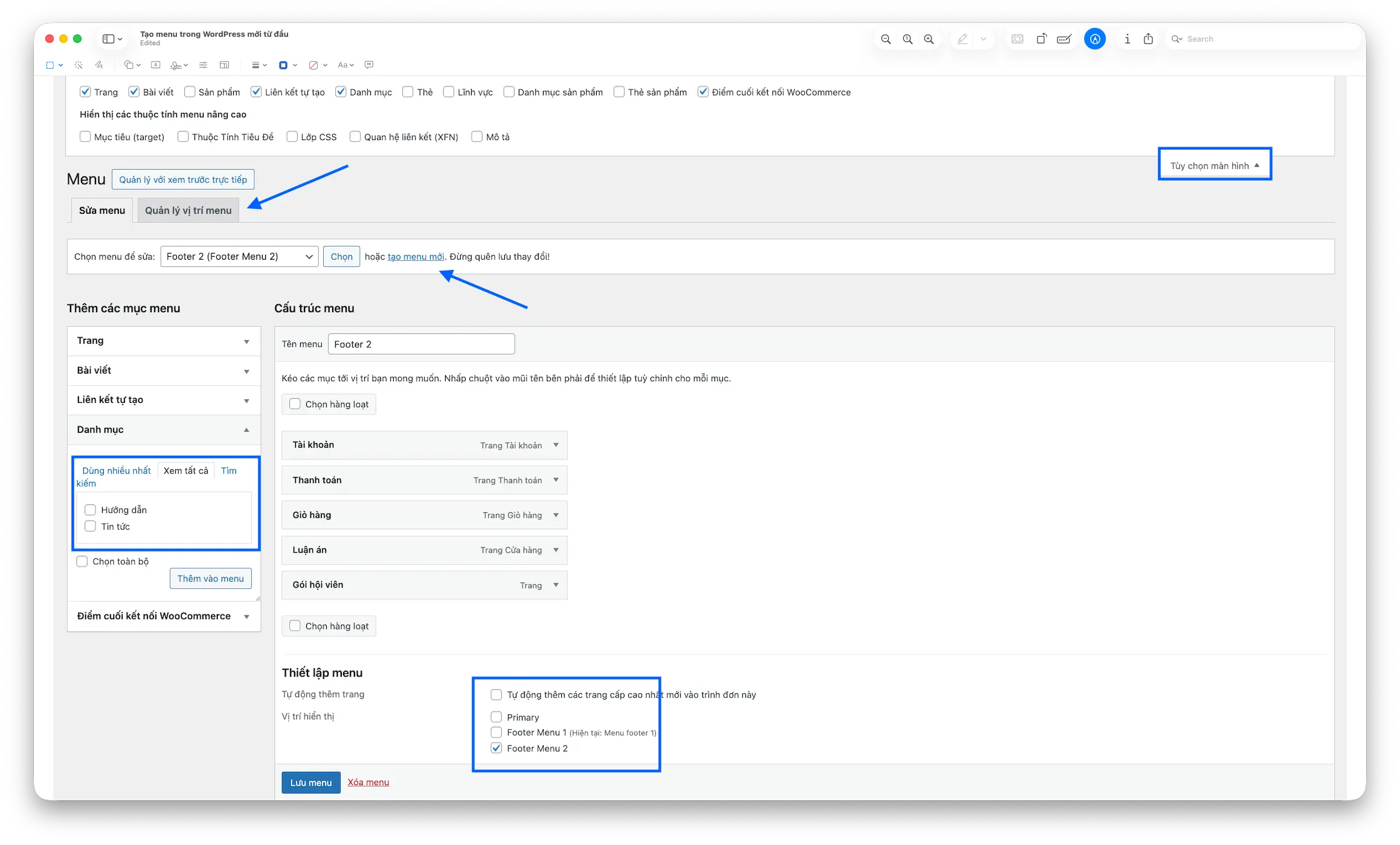Click the Zoom out magnifier icon
1400x845 pixels.
coord(886,39)
